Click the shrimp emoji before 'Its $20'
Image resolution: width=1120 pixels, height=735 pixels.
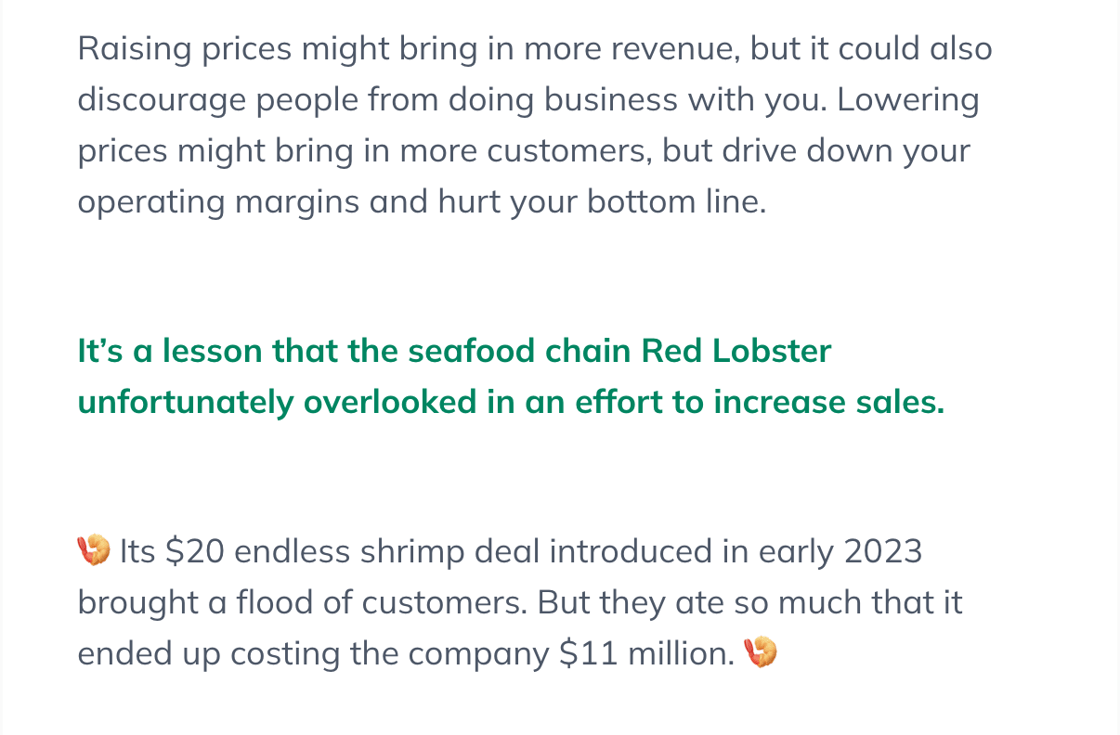[94, 550]
